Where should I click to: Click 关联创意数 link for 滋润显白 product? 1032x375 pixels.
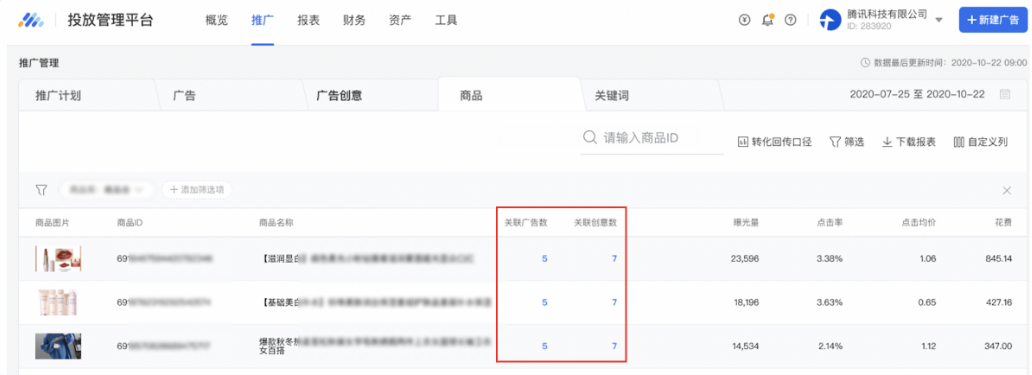click(614, 259)
